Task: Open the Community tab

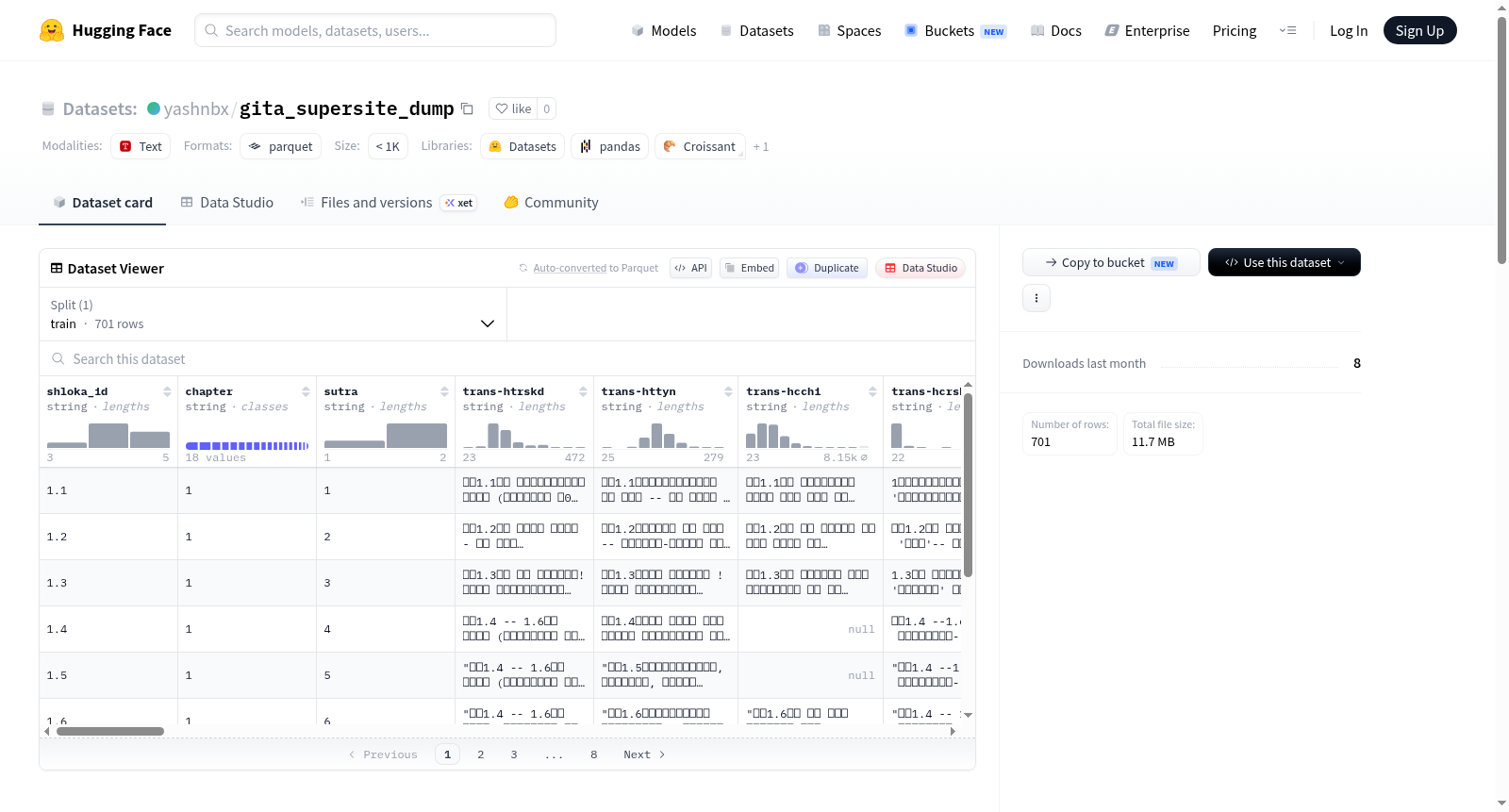Action: 552,203
